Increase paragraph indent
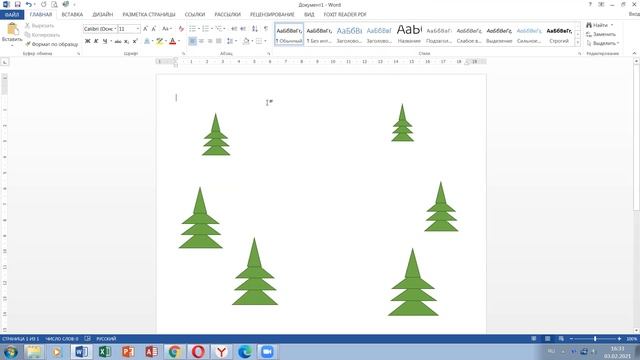The height and width of the screenshot is (360, 640). tap(243, 29)
